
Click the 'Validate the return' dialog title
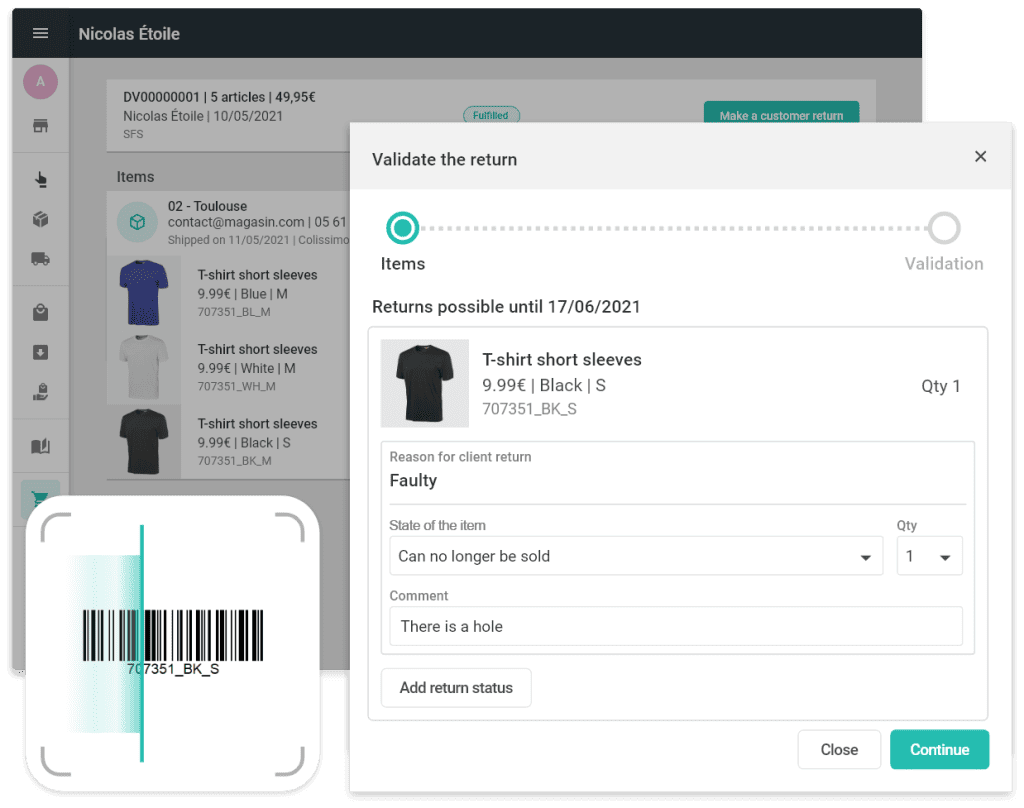point(444,159)
